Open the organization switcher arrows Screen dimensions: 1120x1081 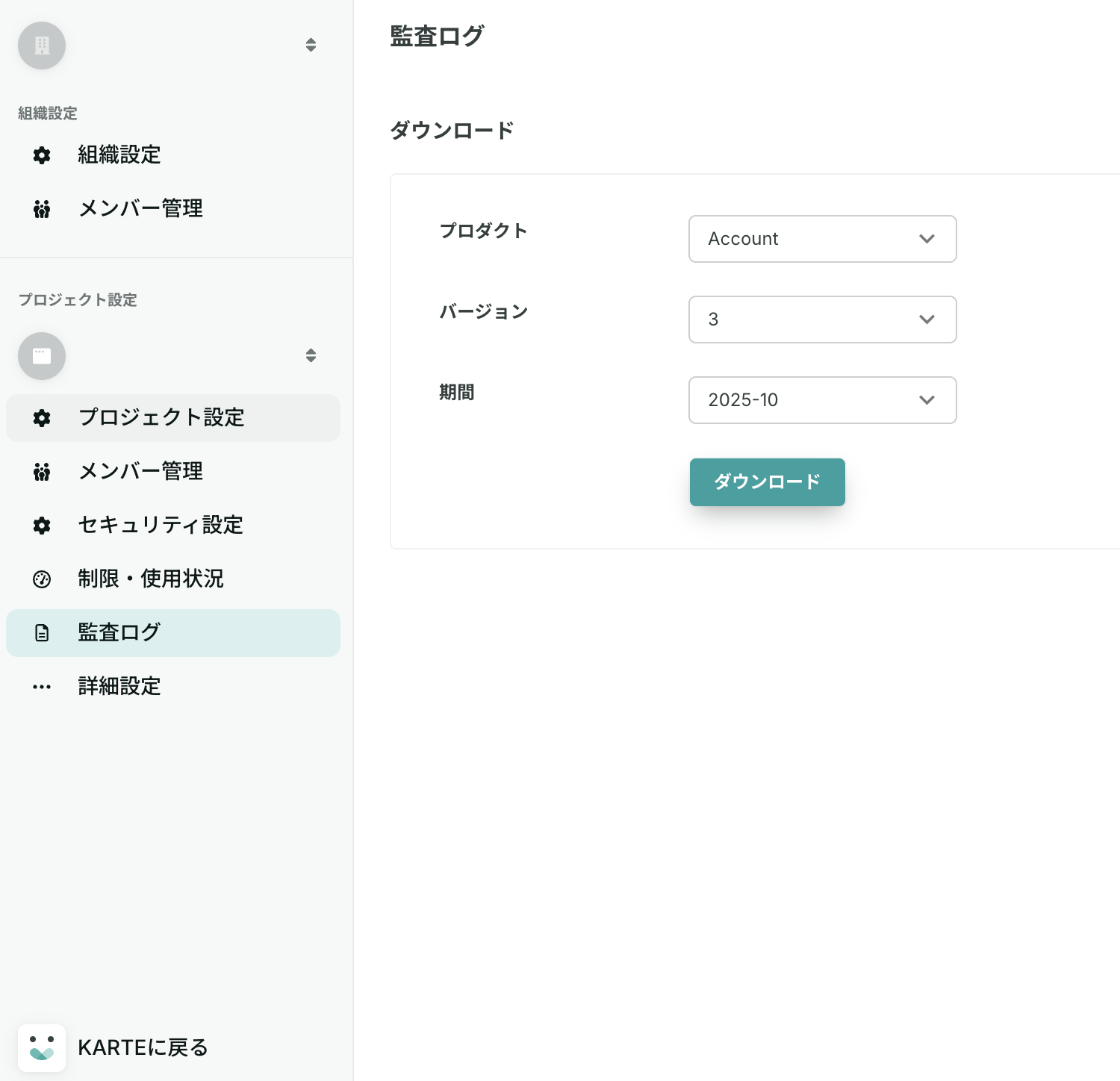(311, 45)
